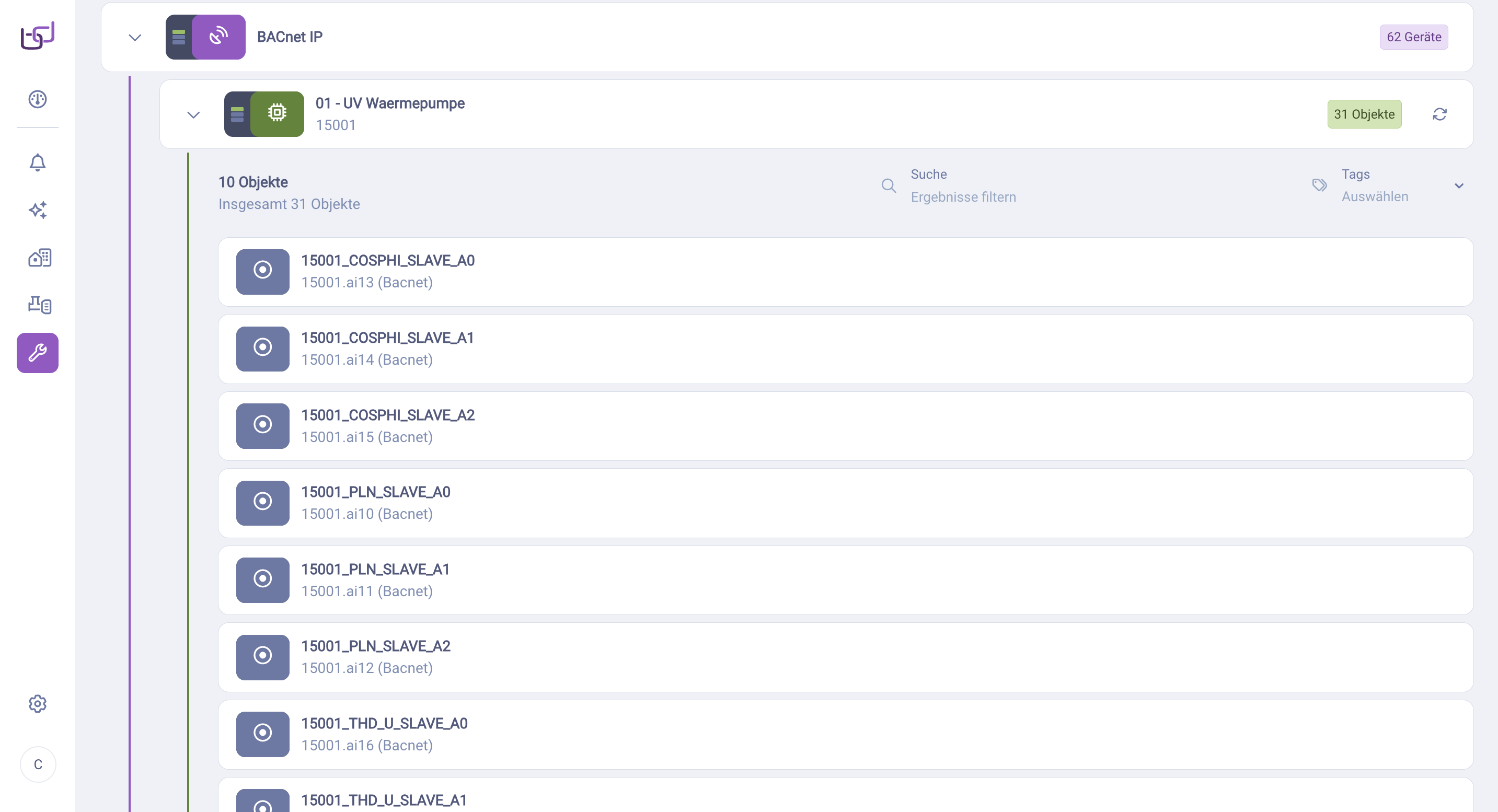The width and height of the screenshot is (1498, 812).
Task: Open the dashboard gauge icon in sidebar
Action: tap(37, 99)
